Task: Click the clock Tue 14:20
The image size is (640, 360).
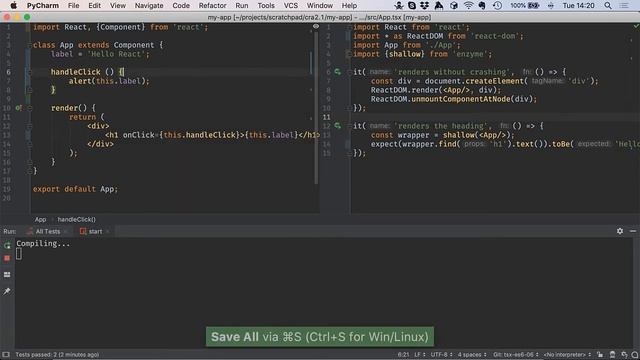Action: tap(578, 6)
